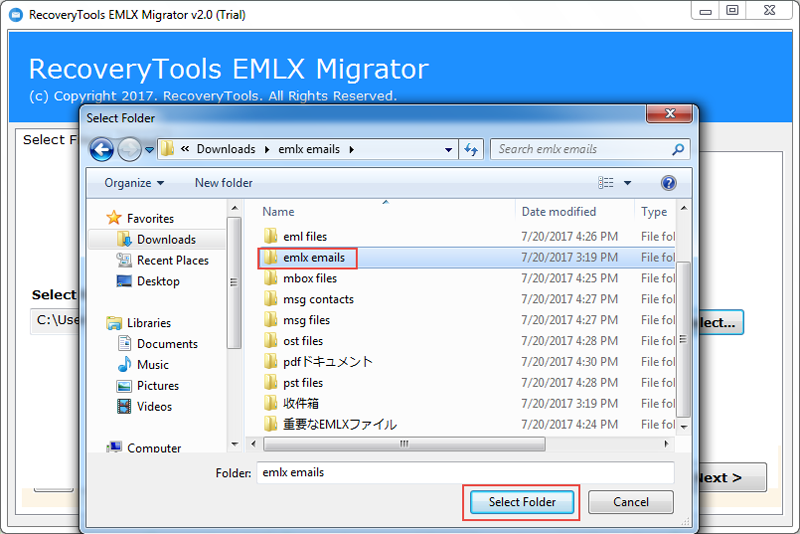Click the 收件箱 folder icon
800x534 pixels.
click(270, 403)
